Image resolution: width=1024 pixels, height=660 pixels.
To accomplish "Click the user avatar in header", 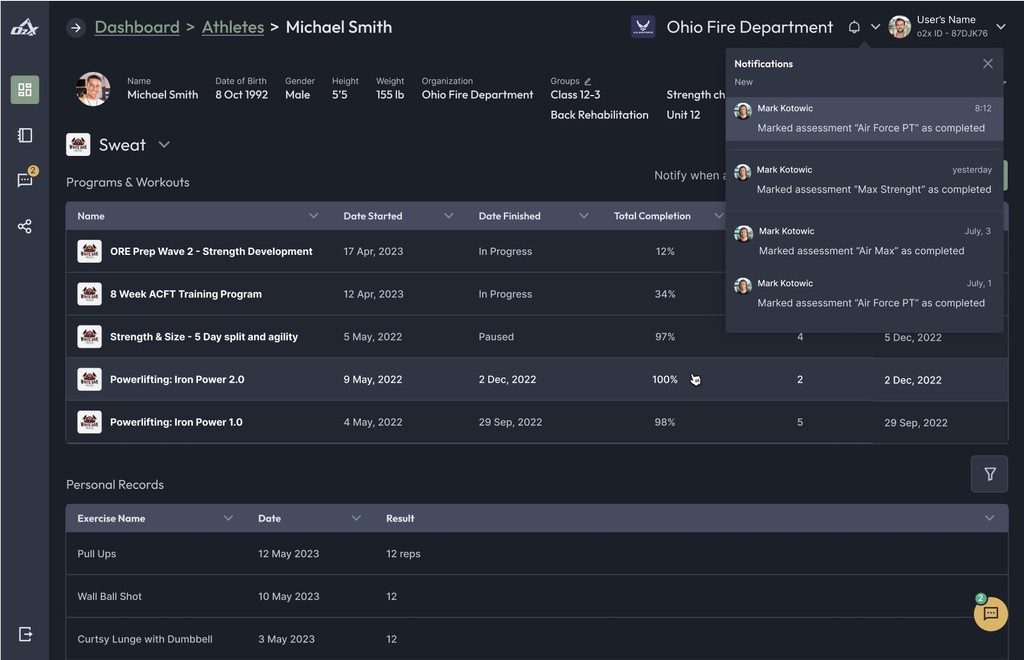I will (900, 27).
